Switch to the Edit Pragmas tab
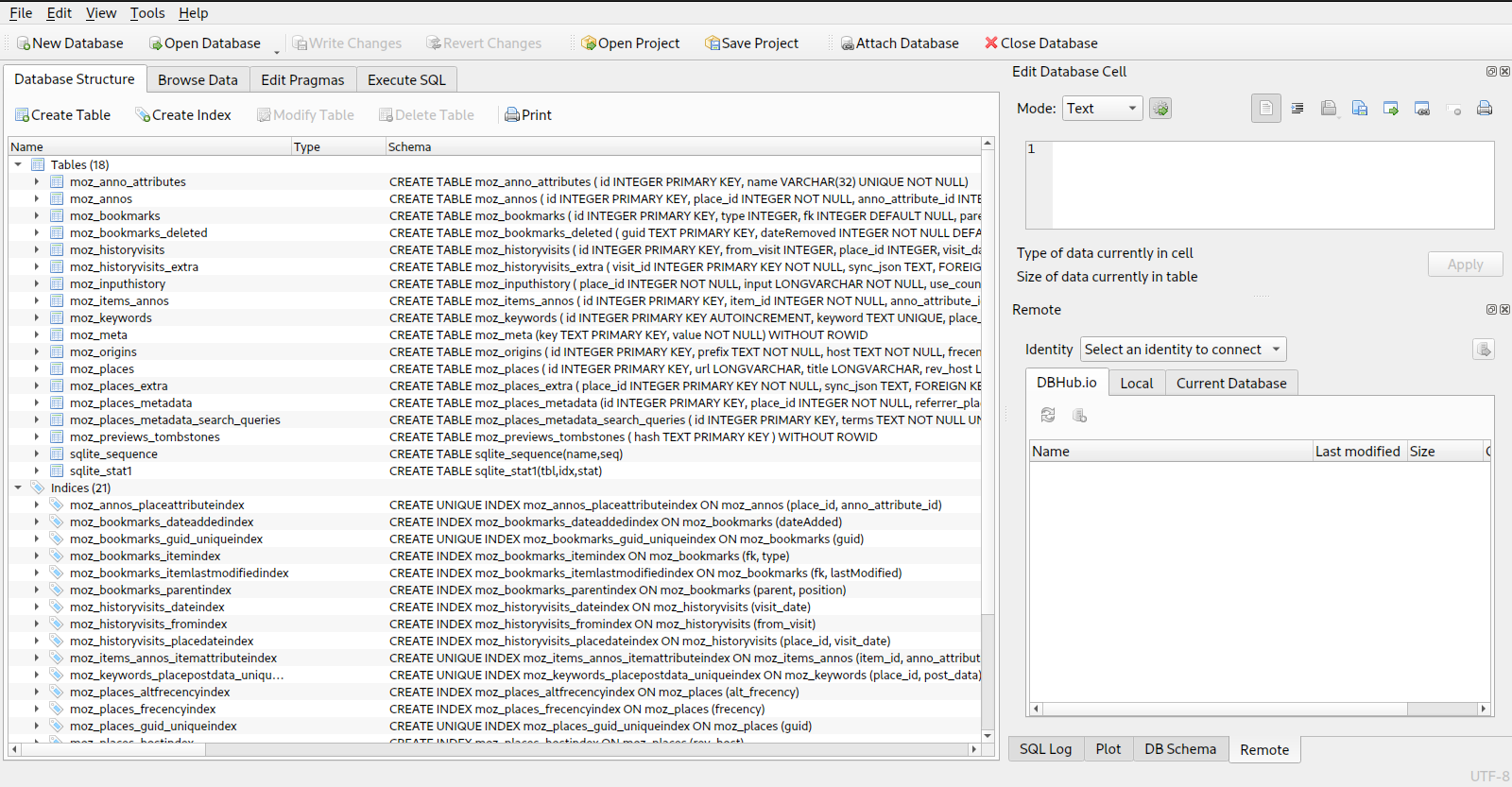 (x=302, y=80)
